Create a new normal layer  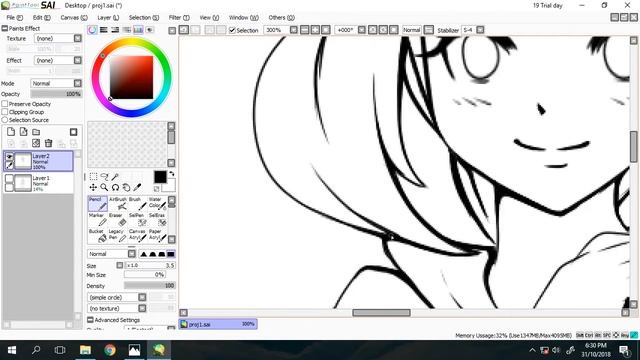click(x=11, y=131)
